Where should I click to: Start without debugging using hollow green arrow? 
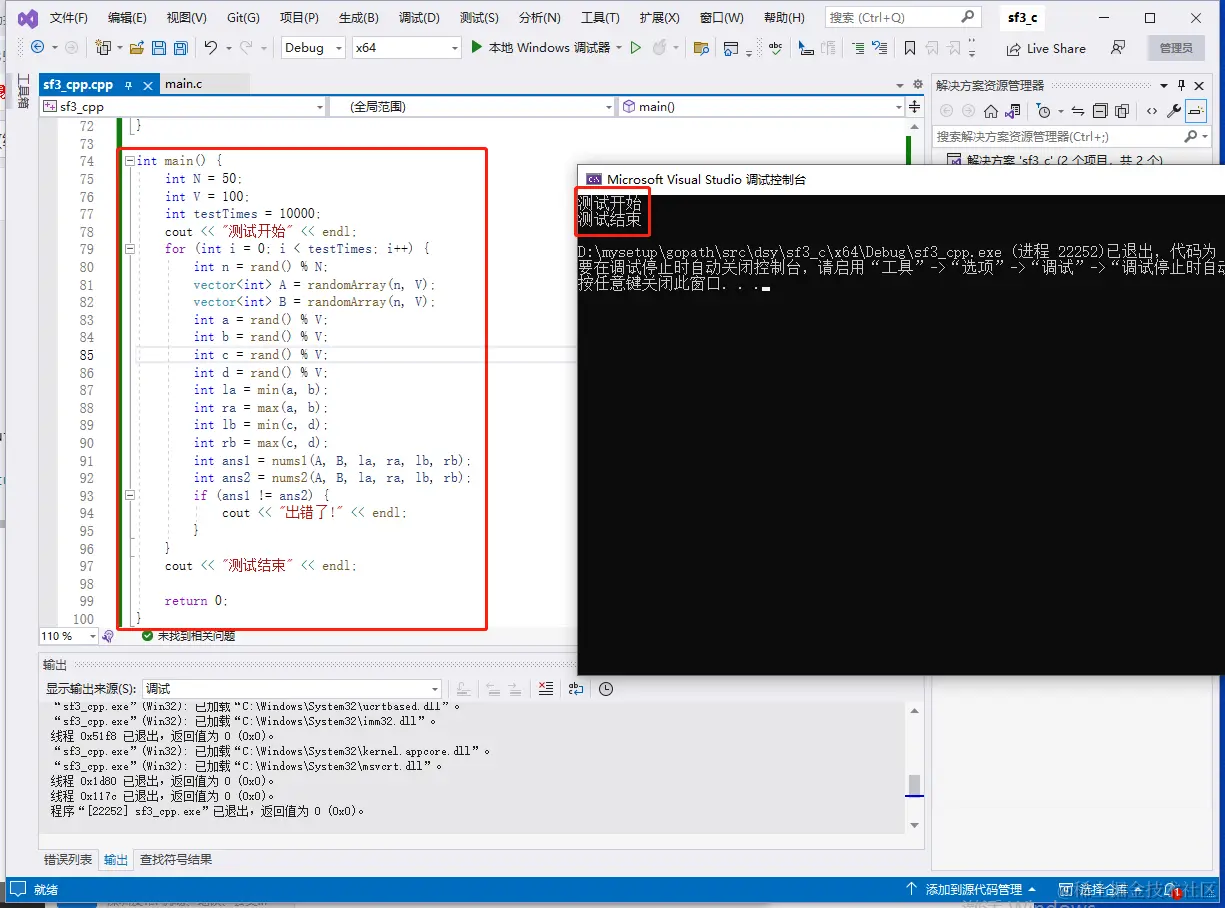[x=635, y=48]
